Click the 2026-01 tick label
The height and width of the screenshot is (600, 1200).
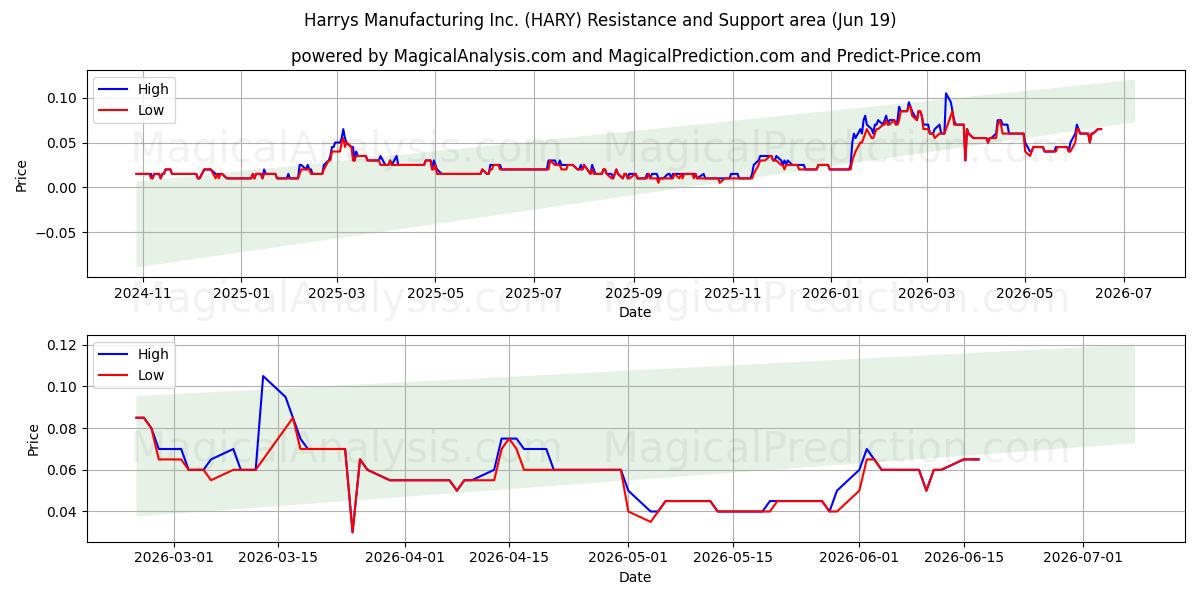click(x=830, y=293)
